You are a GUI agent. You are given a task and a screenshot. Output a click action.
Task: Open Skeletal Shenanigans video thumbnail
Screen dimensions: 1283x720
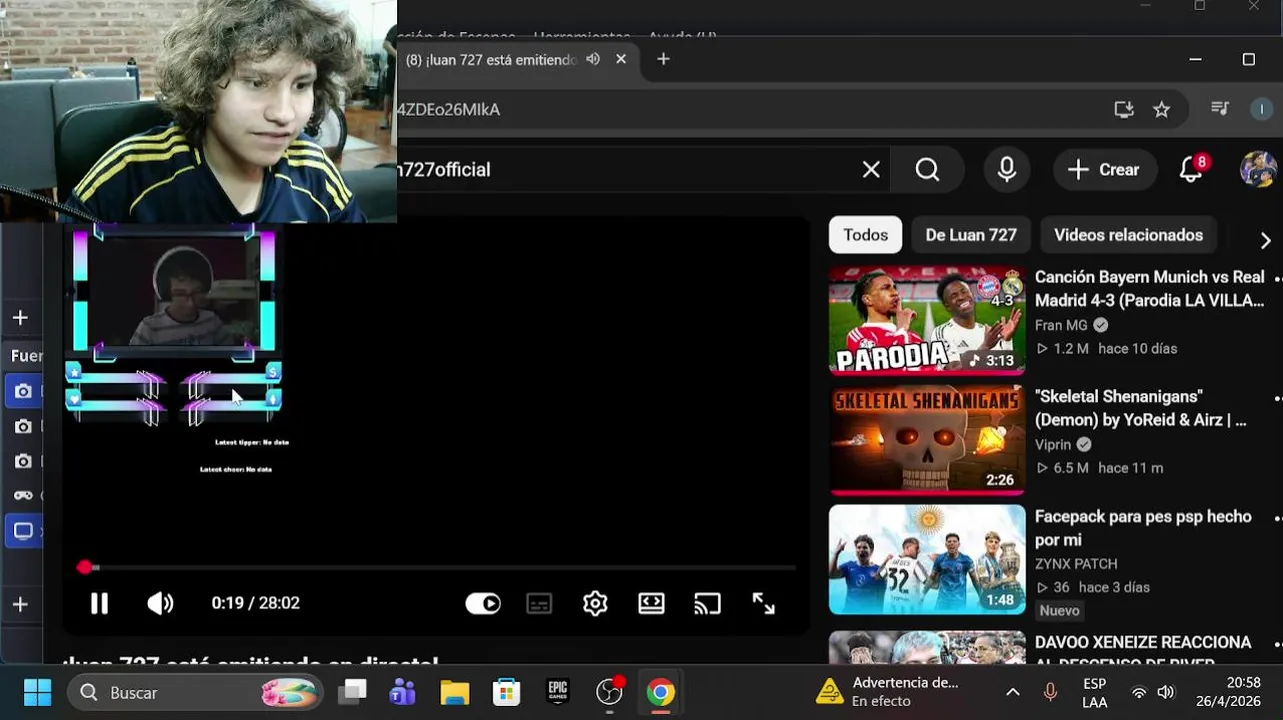tap(927, 440)
